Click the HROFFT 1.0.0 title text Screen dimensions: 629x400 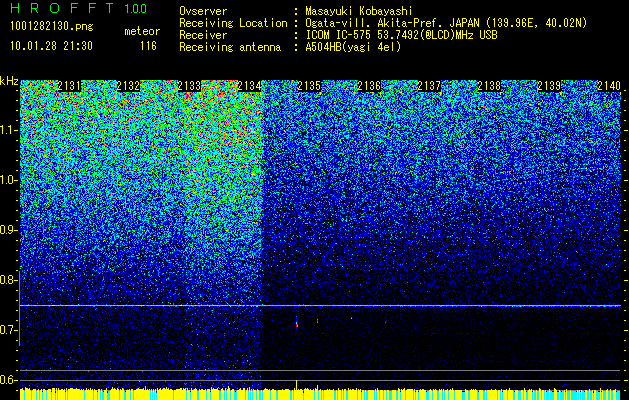(x=78, y=8)
